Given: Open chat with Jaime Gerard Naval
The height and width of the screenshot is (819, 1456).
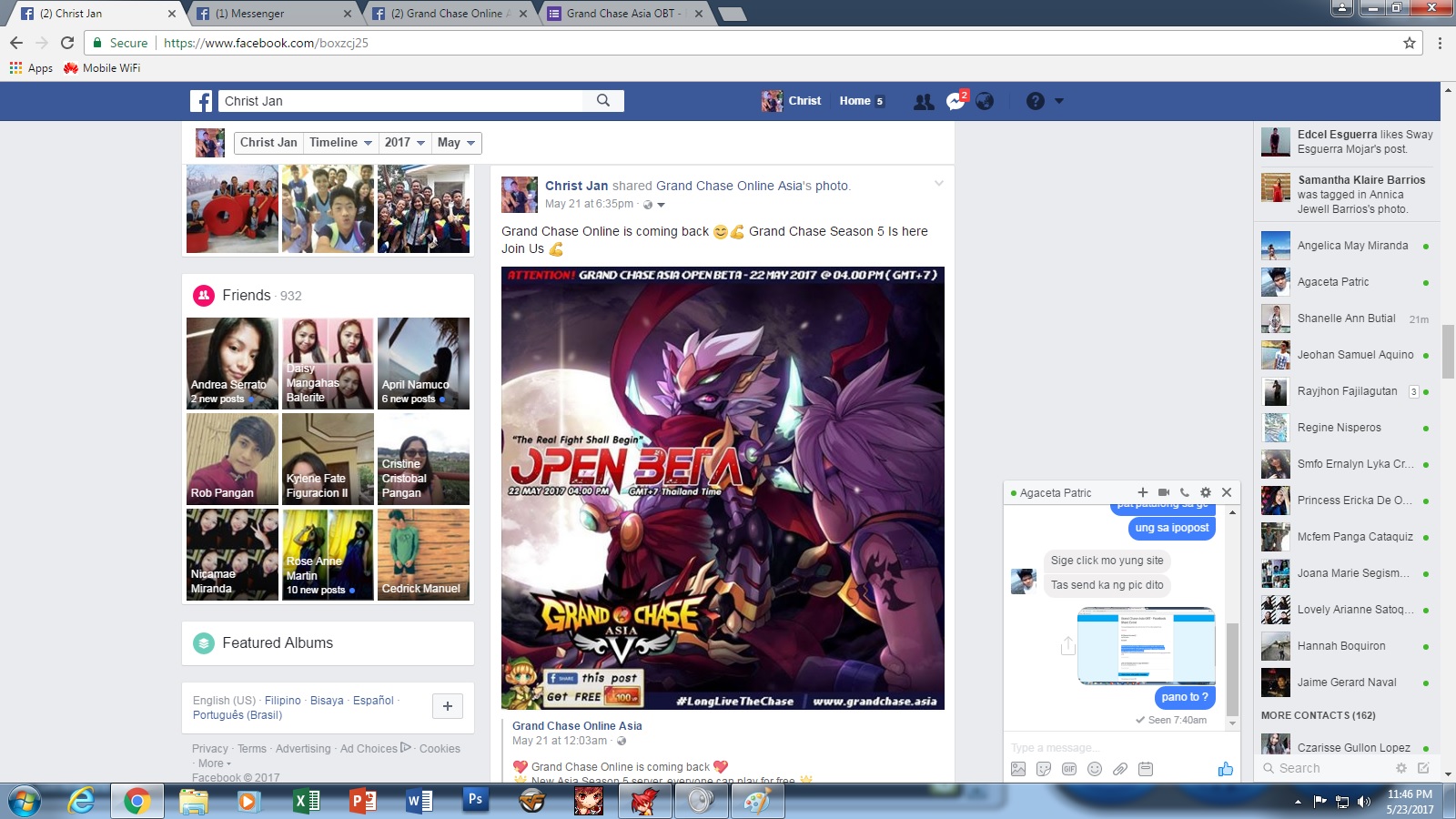Looking at the screenshot, I should point(1345,682).
